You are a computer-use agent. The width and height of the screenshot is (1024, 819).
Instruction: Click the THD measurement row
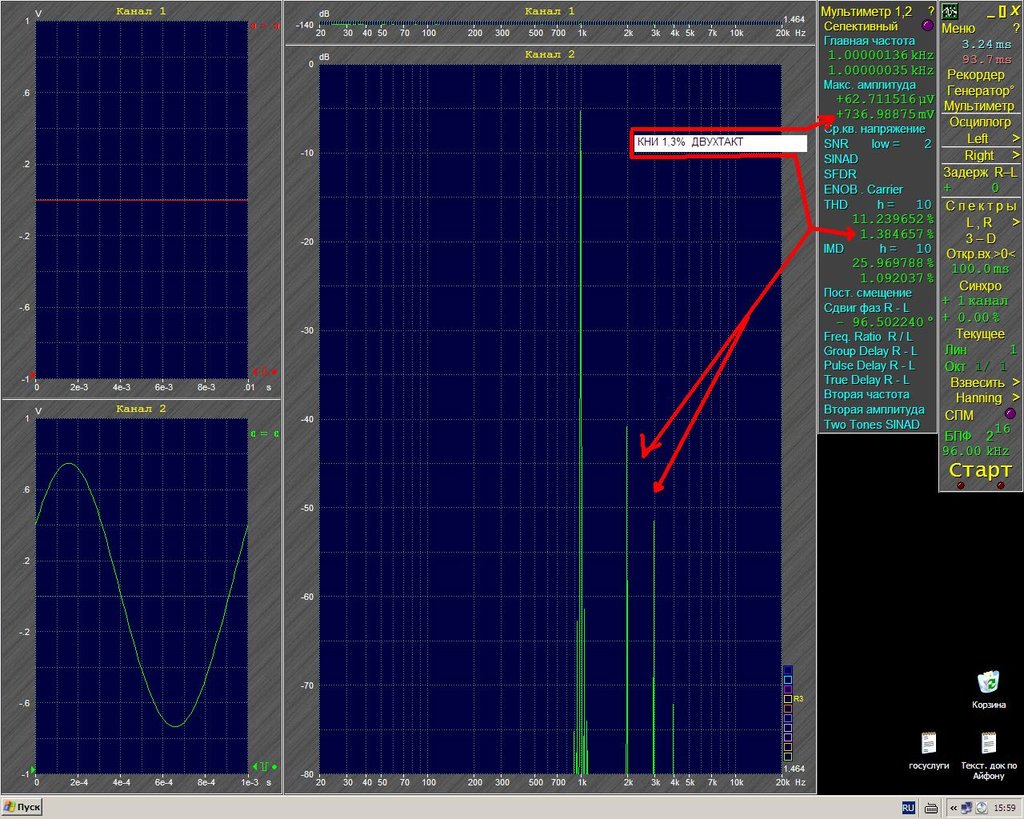[877, 204]
